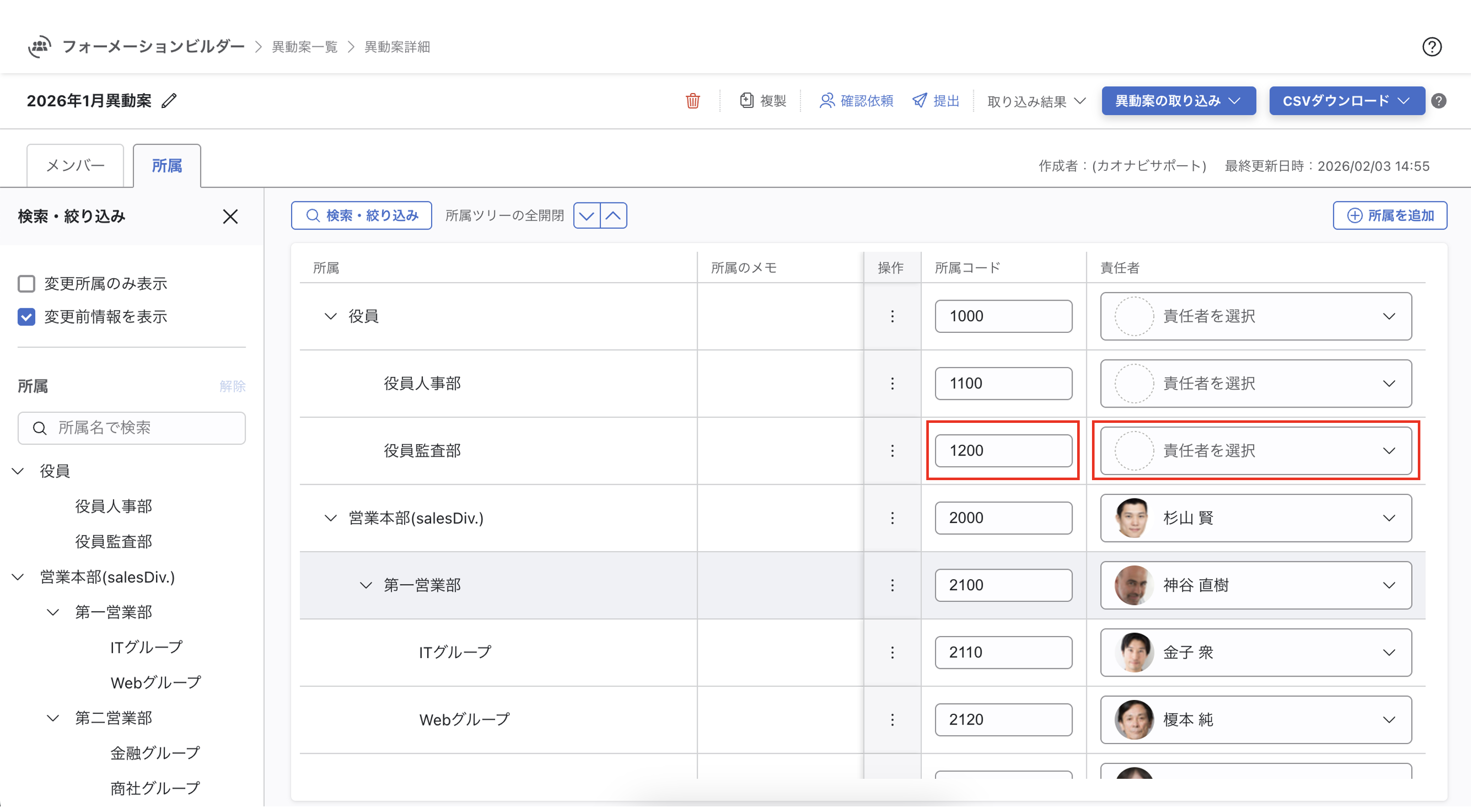Collapse 第一営業部 row in the table

pos(366,585)
